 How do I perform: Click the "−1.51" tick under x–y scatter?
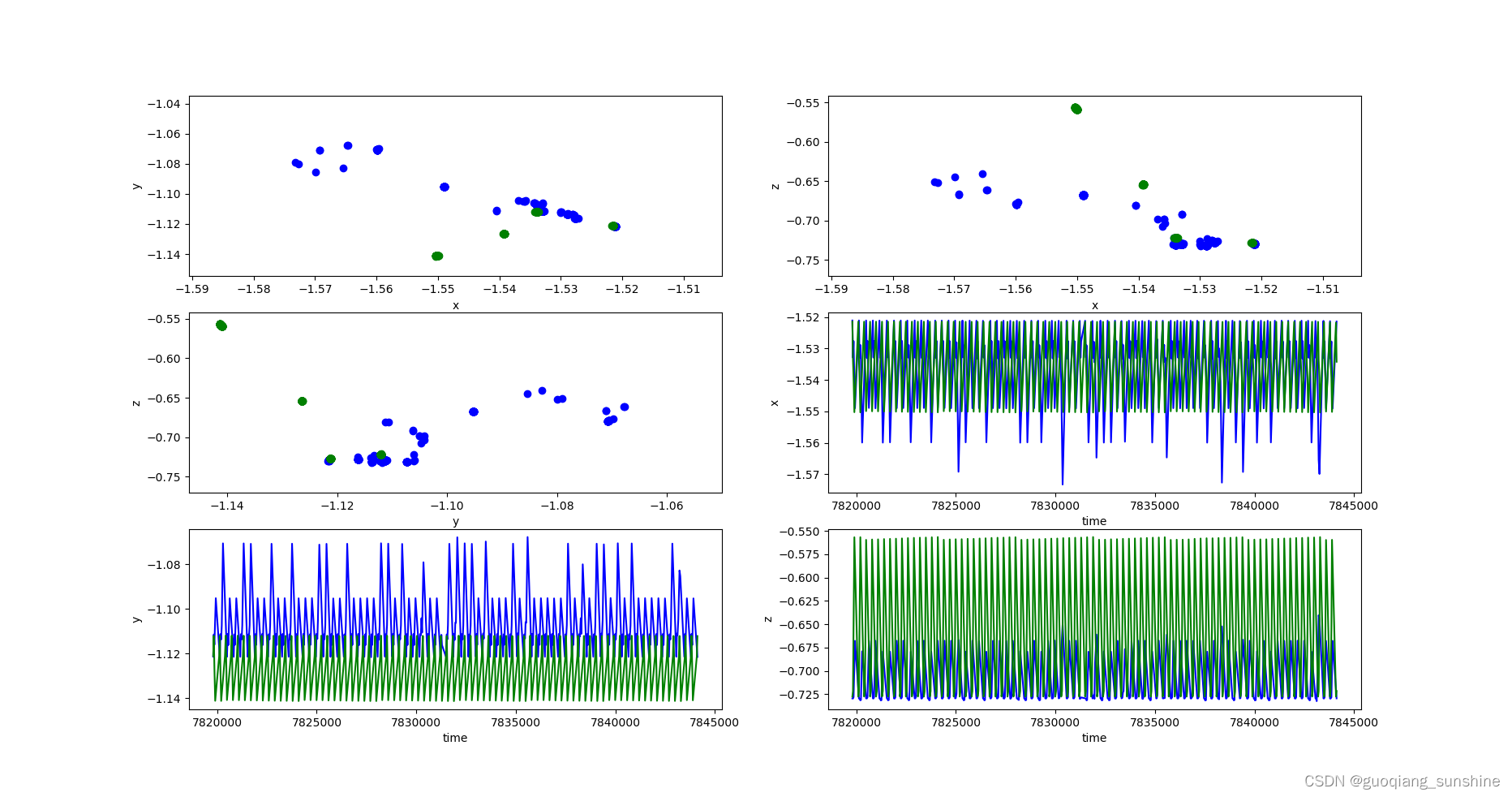pos(684,289)
